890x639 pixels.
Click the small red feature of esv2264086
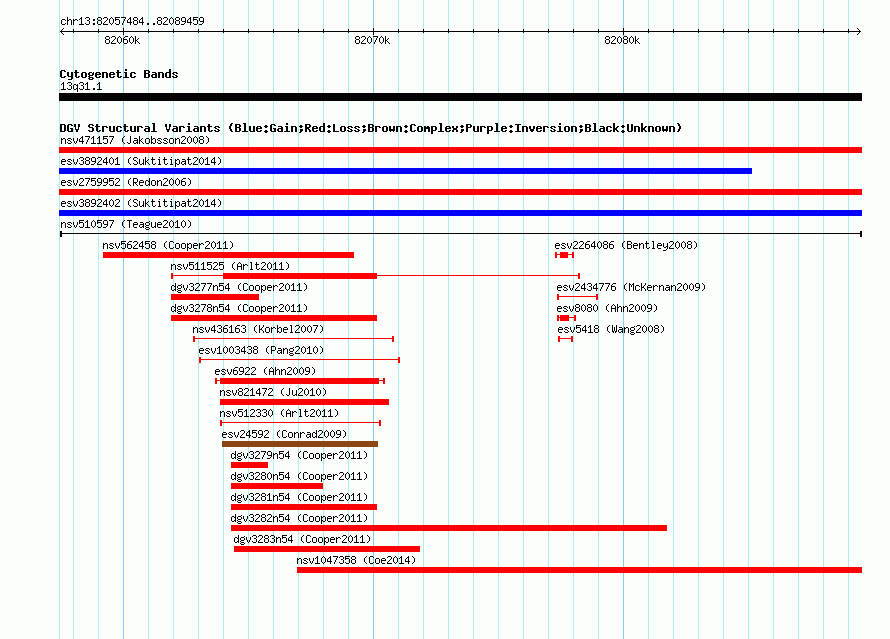[x=564, y=255]
